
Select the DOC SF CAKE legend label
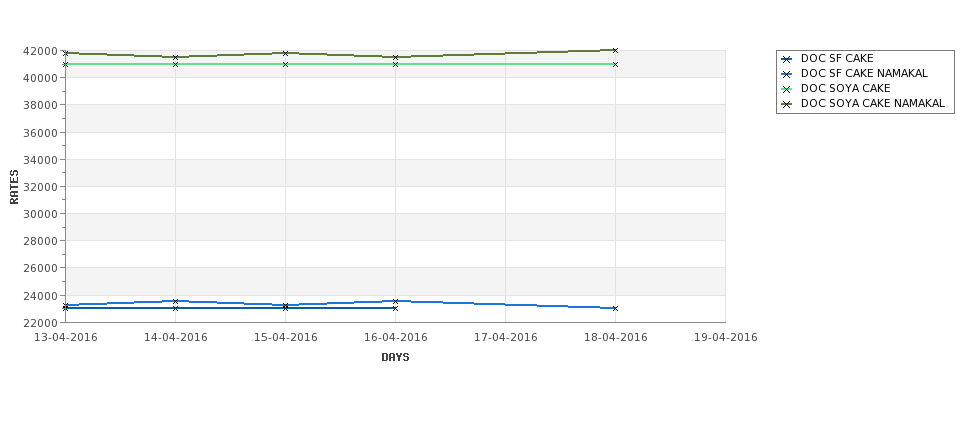click(x=837, y=58)
